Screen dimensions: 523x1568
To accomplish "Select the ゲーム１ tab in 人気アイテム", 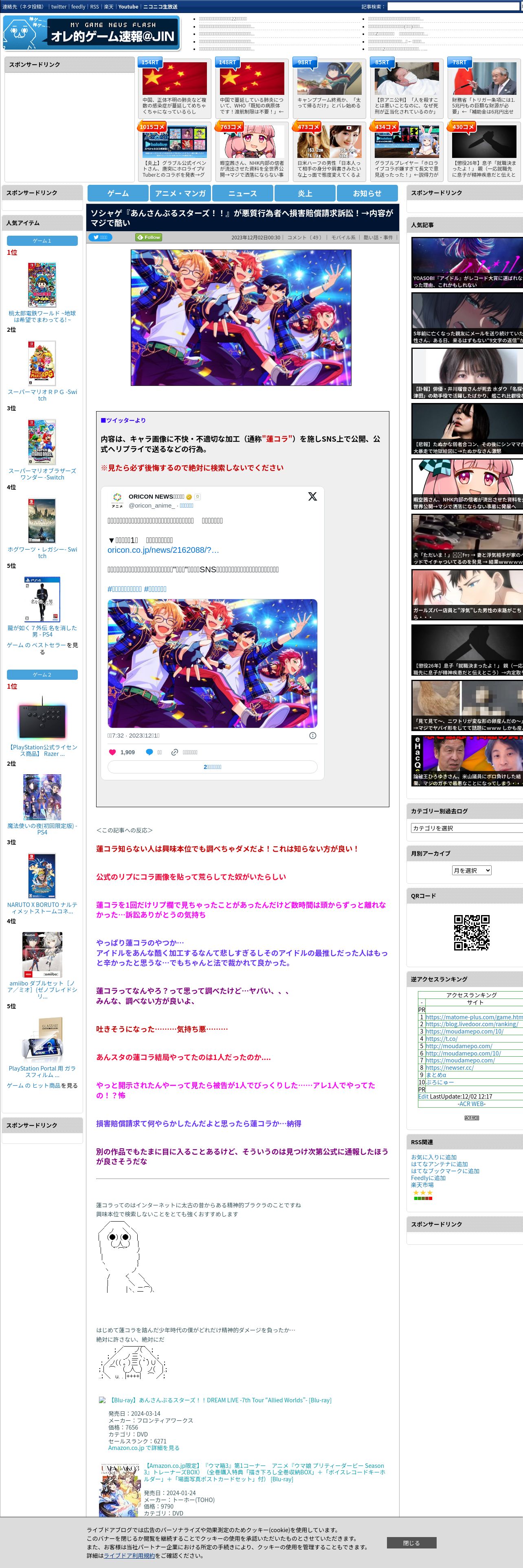I will click(x=42, y=241).
